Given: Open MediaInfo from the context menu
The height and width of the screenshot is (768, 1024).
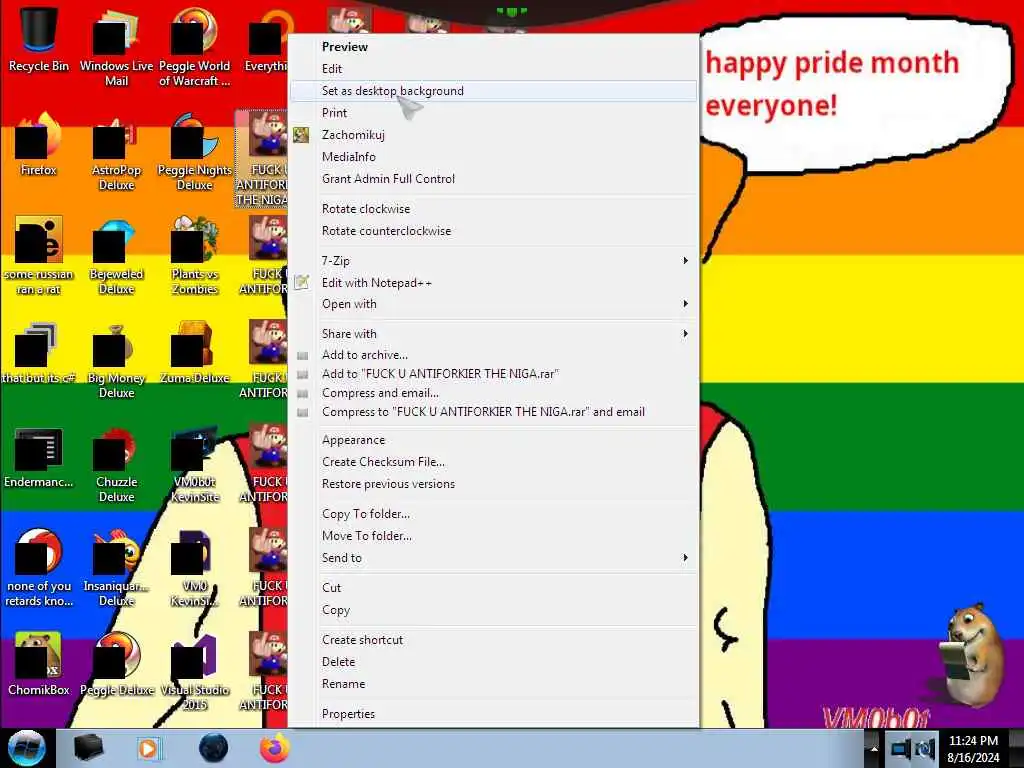Looking at the screenshot, I should point(493,157).
